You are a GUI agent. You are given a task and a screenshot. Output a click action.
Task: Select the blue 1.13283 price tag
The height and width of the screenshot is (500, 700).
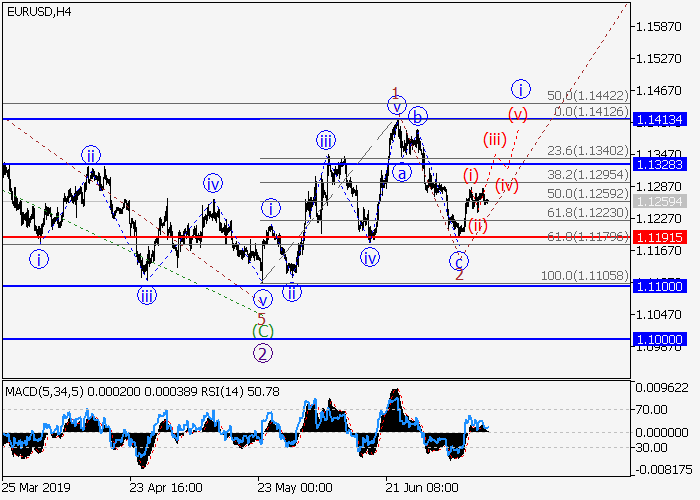coord(658,163)
